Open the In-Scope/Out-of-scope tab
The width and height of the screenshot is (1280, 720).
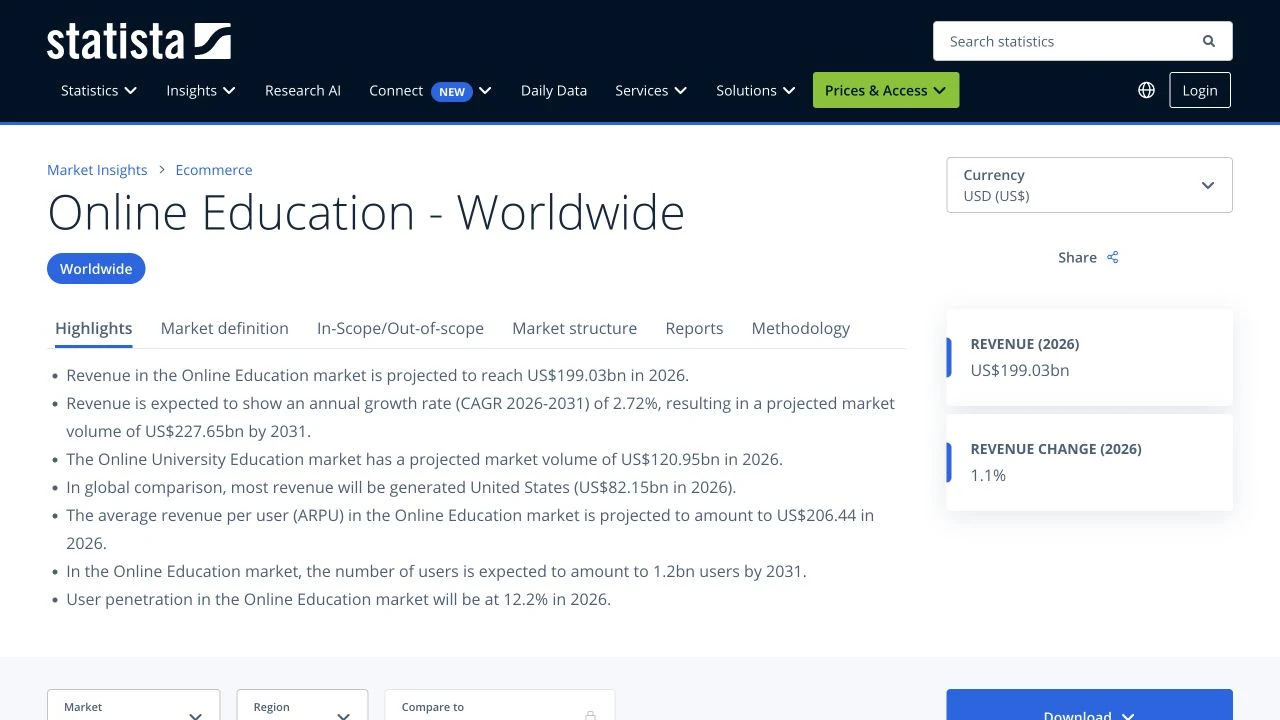tap(400, 328)
